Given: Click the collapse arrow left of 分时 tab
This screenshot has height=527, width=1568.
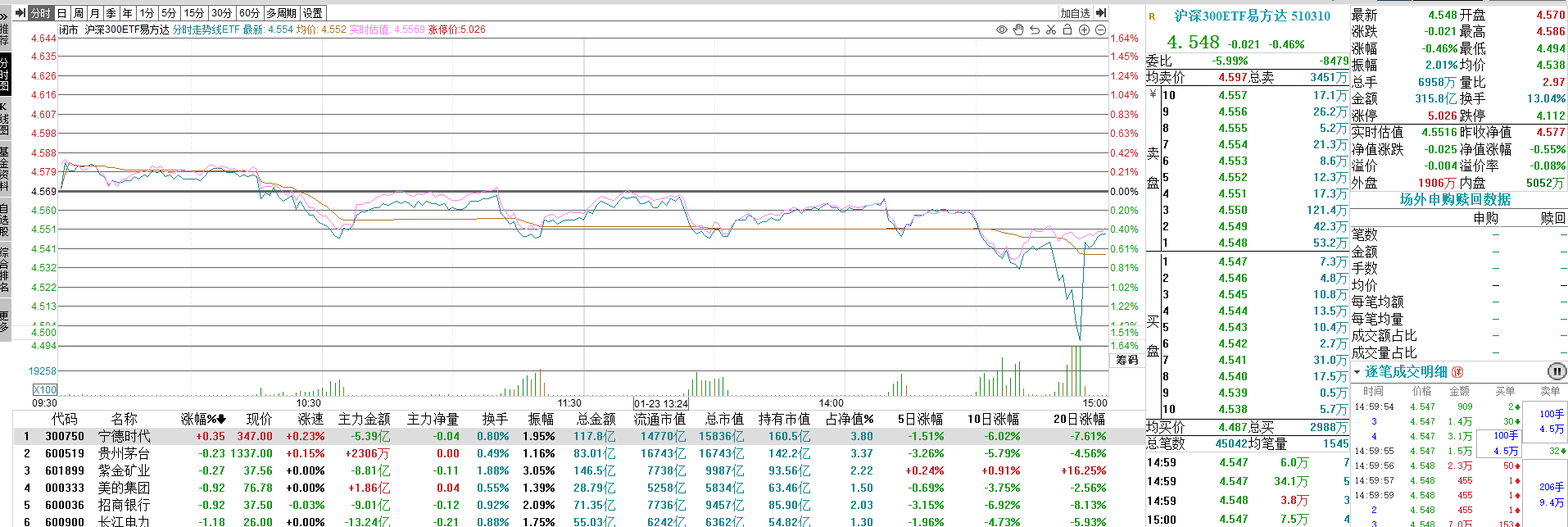Looking at the screenshot, I should pos(20,13).
